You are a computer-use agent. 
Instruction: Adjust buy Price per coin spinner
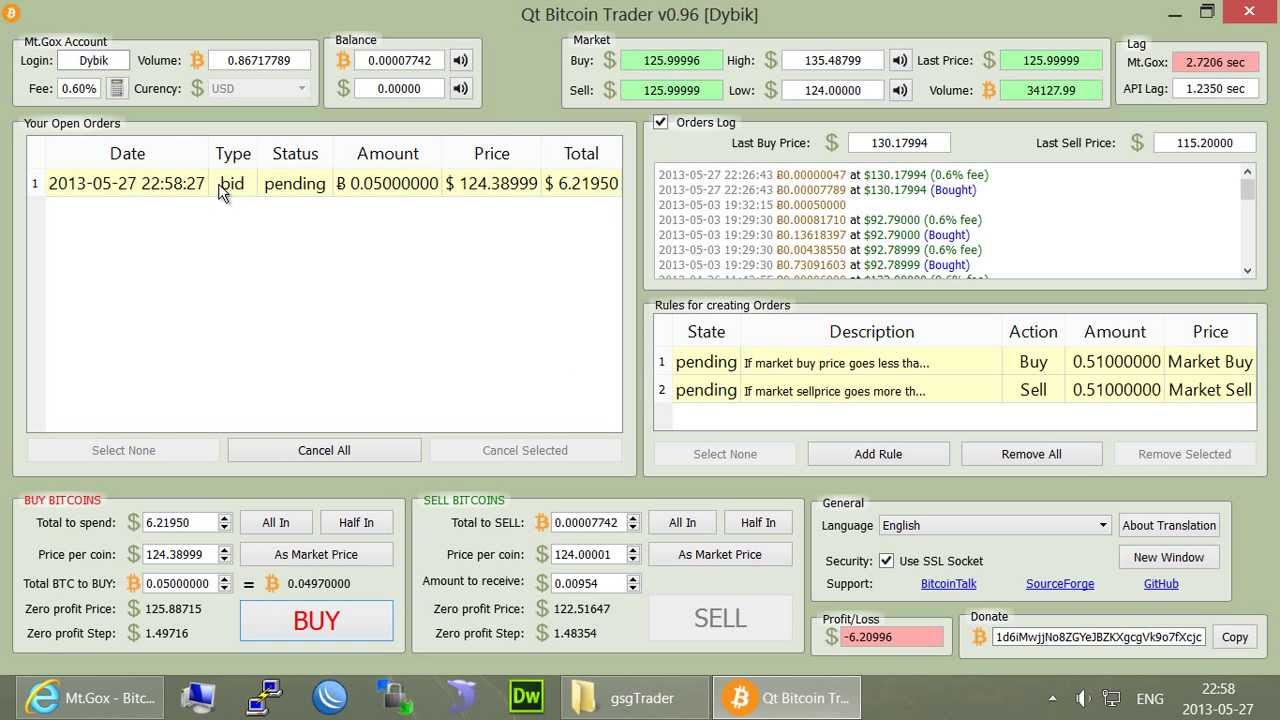[x=224, y=554]
